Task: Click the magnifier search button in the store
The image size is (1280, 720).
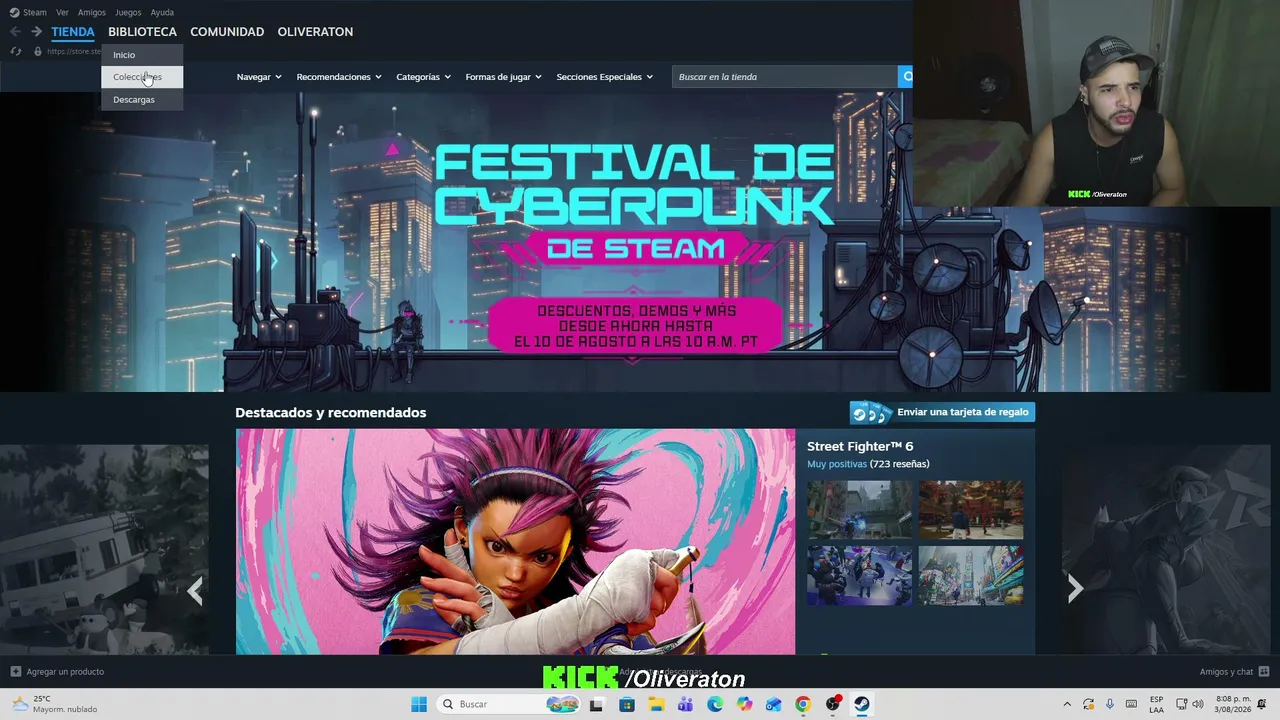Action: tap(906, 76)
